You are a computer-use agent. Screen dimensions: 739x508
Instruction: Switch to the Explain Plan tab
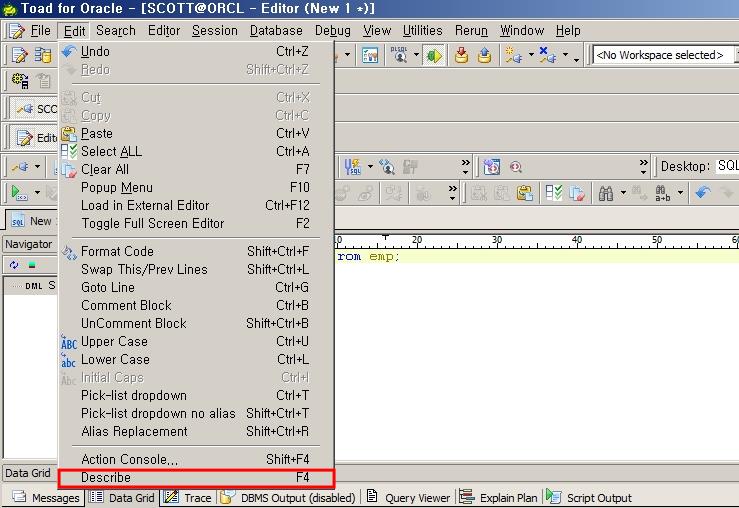pyautogui.click(x=510, y=497)
